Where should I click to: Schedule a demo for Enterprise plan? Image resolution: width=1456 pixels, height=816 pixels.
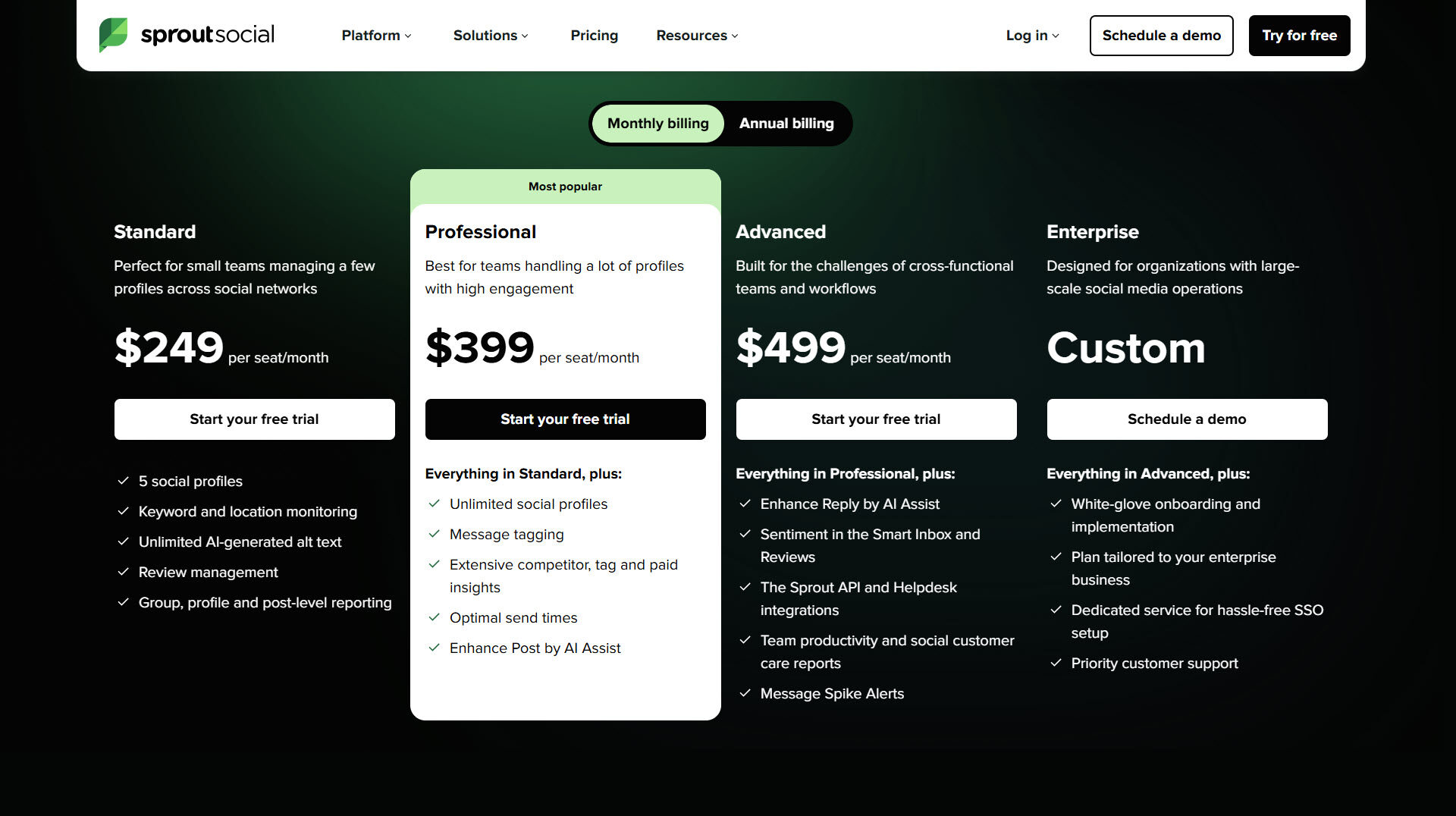point(1187,419)
